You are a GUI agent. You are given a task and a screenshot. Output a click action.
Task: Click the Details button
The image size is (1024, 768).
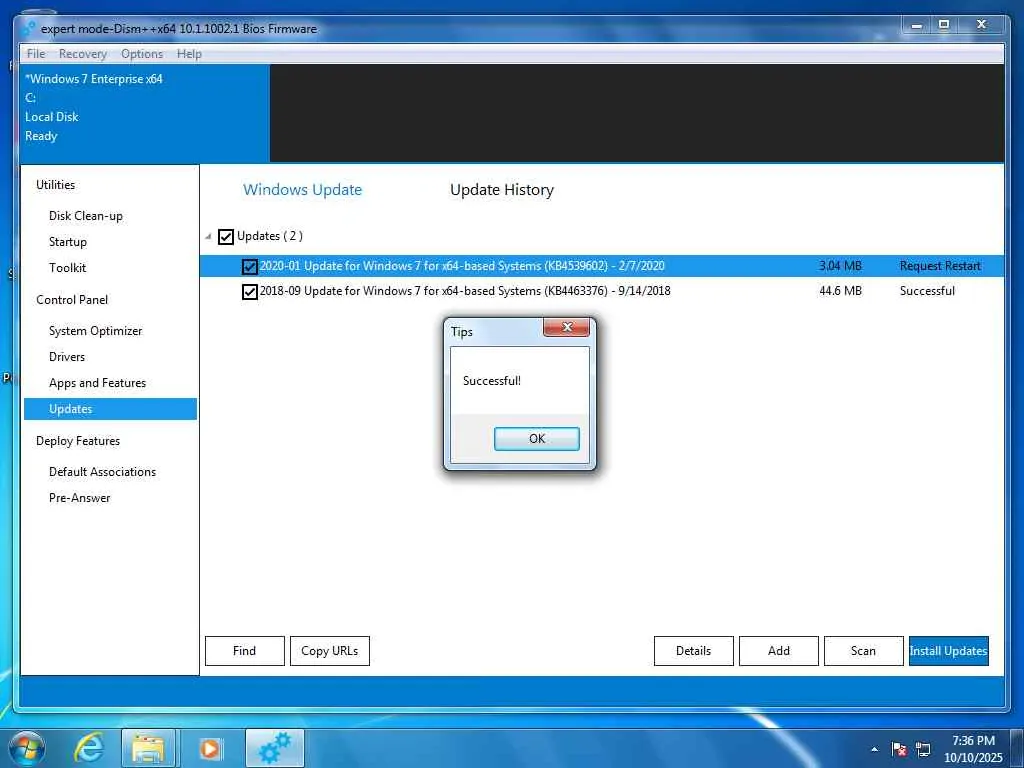tap(694, 651)
